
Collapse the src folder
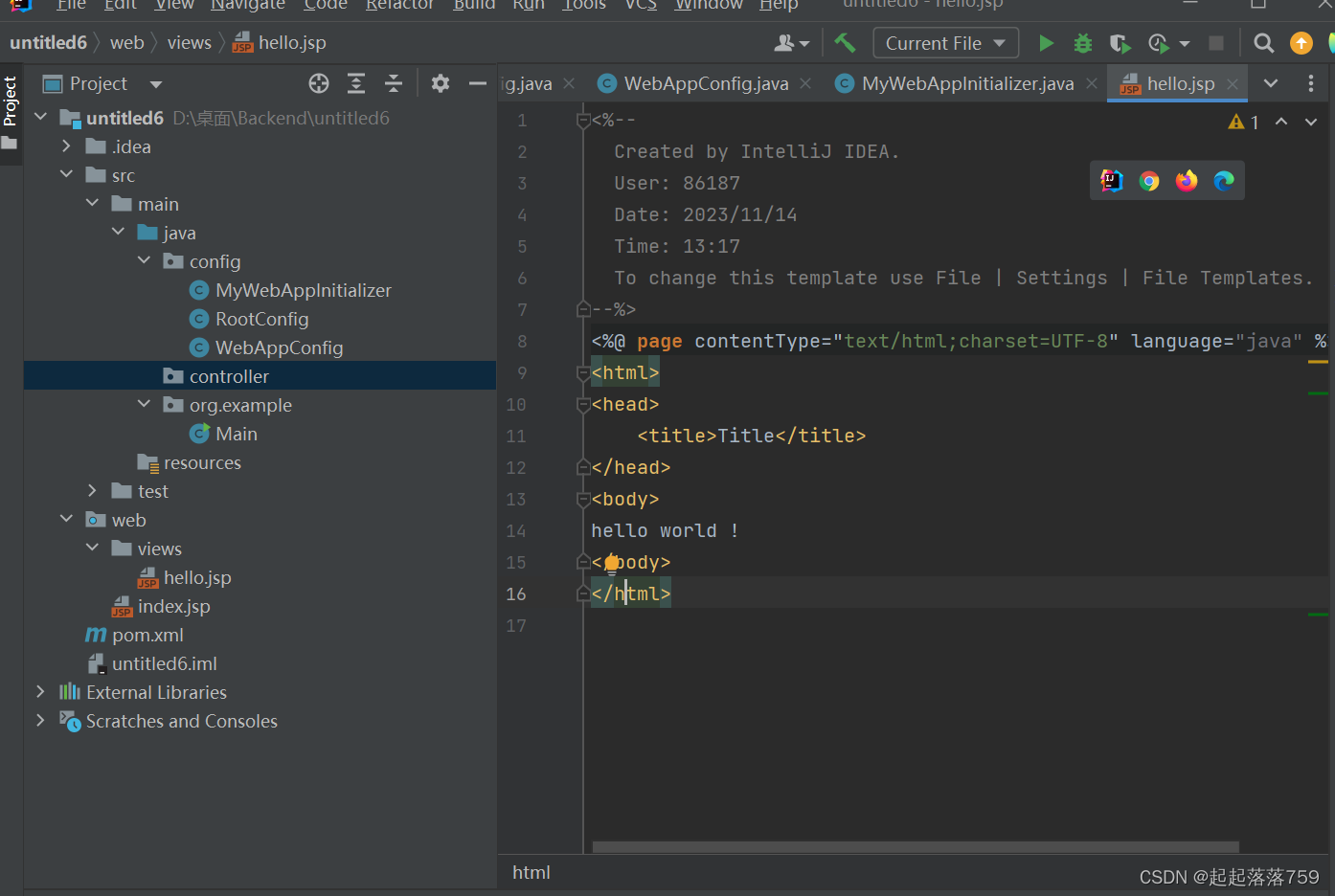tap(66, 174)
